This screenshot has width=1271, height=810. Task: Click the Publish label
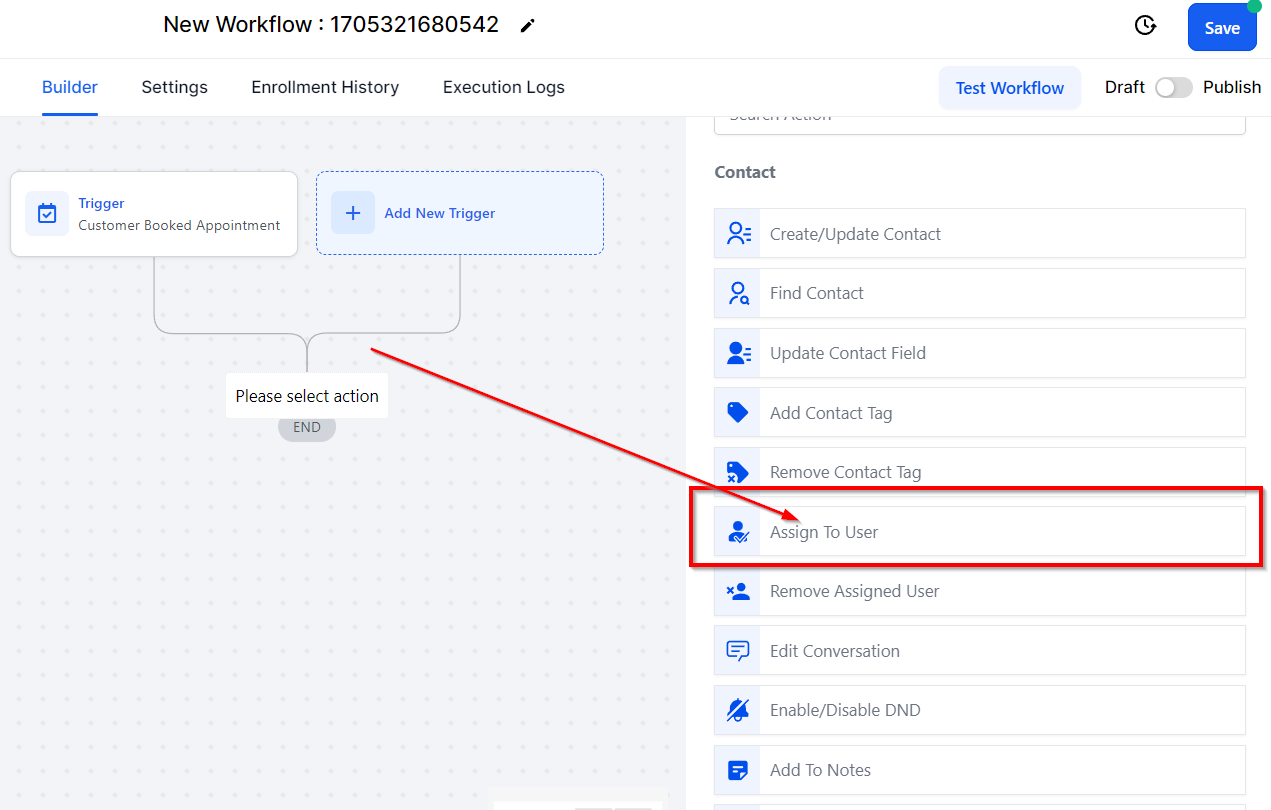(x=1232, y=87)
